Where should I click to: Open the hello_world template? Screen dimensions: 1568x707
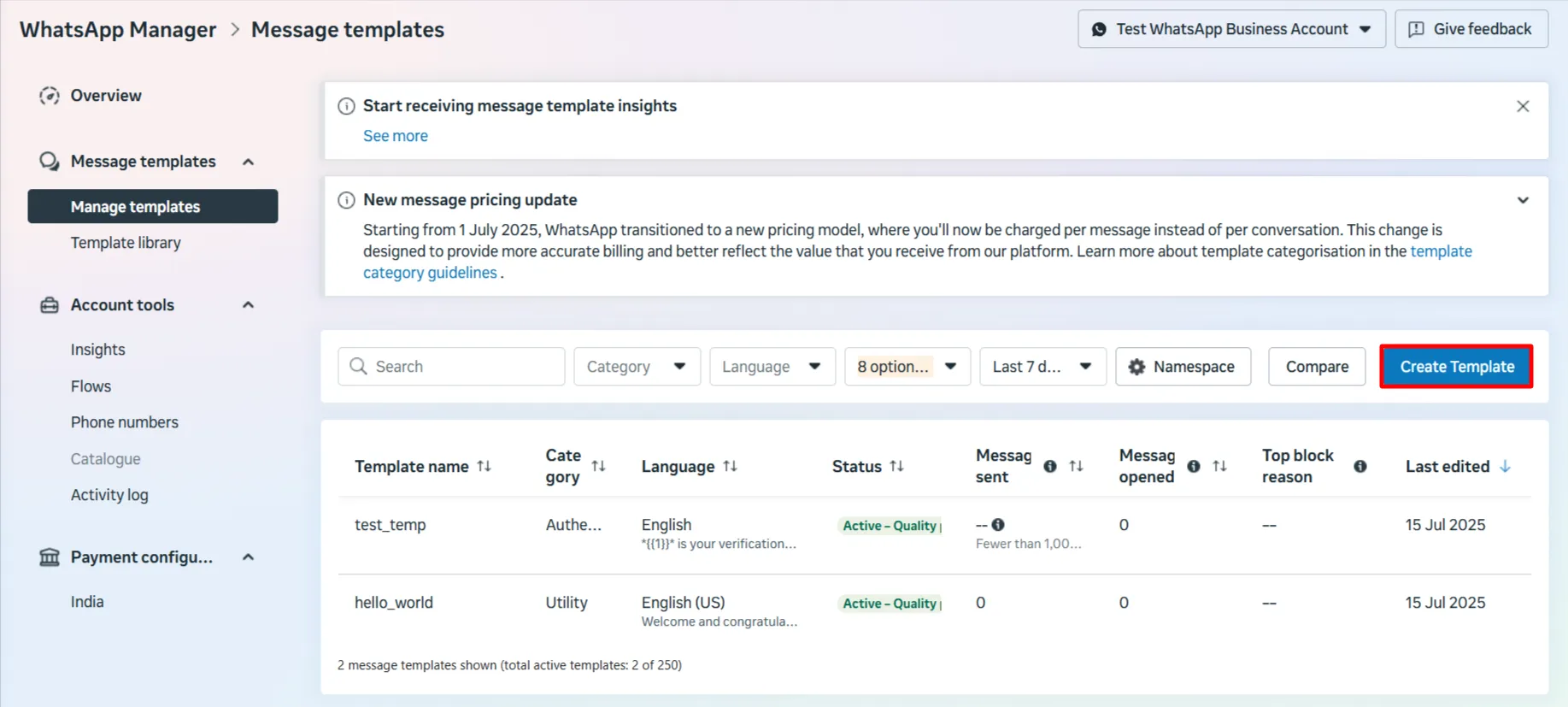click(x=394, y=603)
